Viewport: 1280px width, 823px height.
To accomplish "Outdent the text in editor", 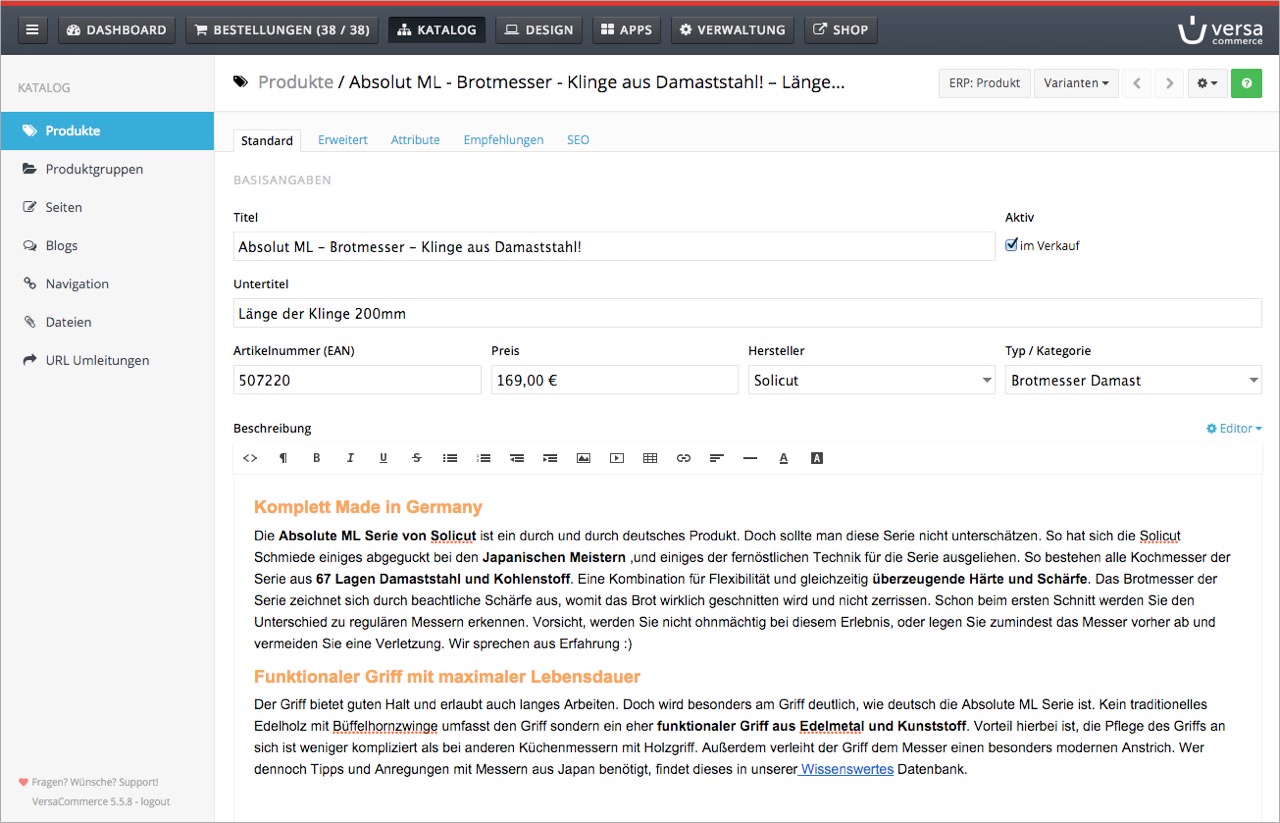I will 517,458.
